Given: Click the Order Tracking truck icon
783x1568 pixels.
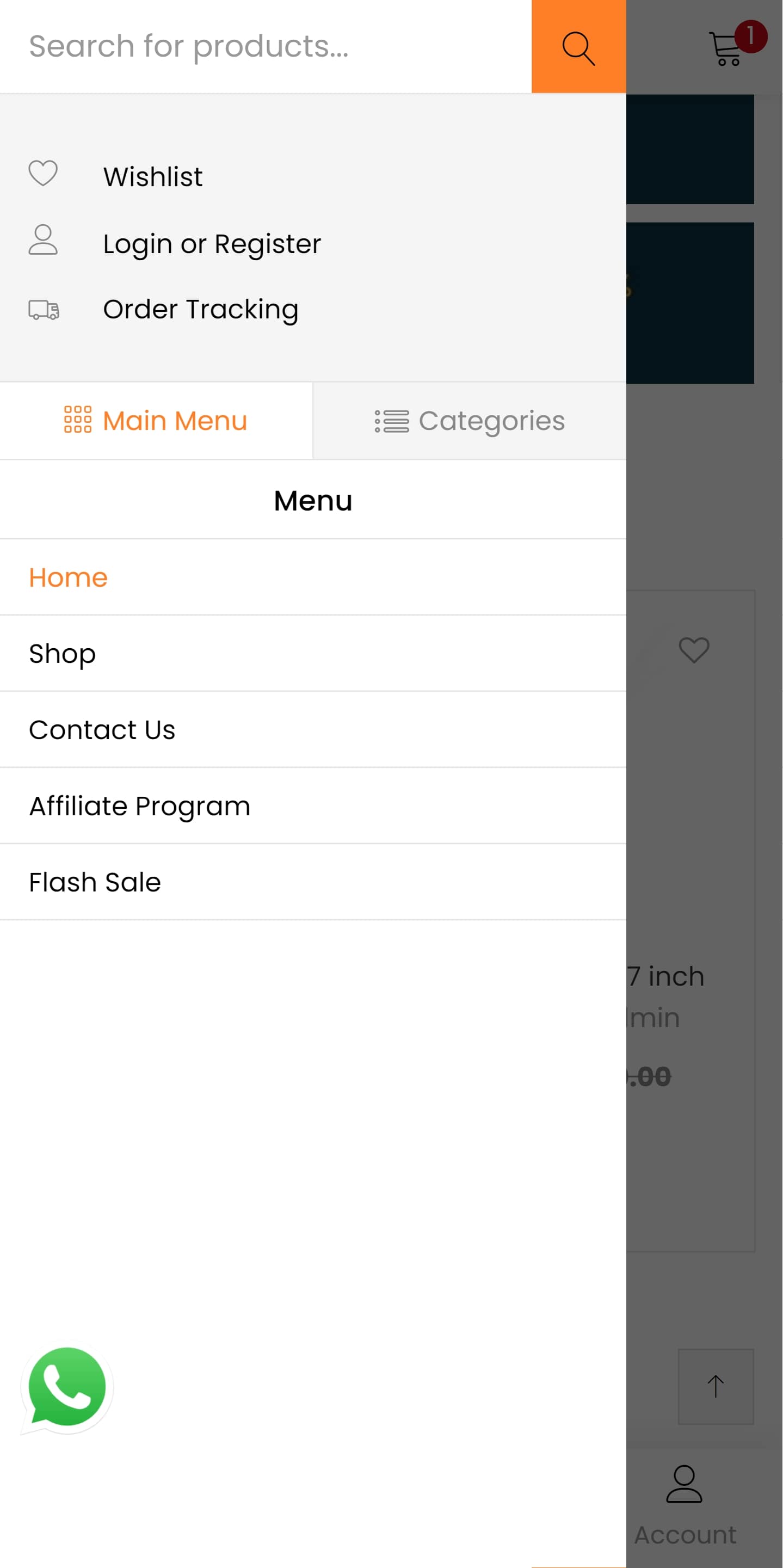Looking at the screenshot, I should 44,309.
